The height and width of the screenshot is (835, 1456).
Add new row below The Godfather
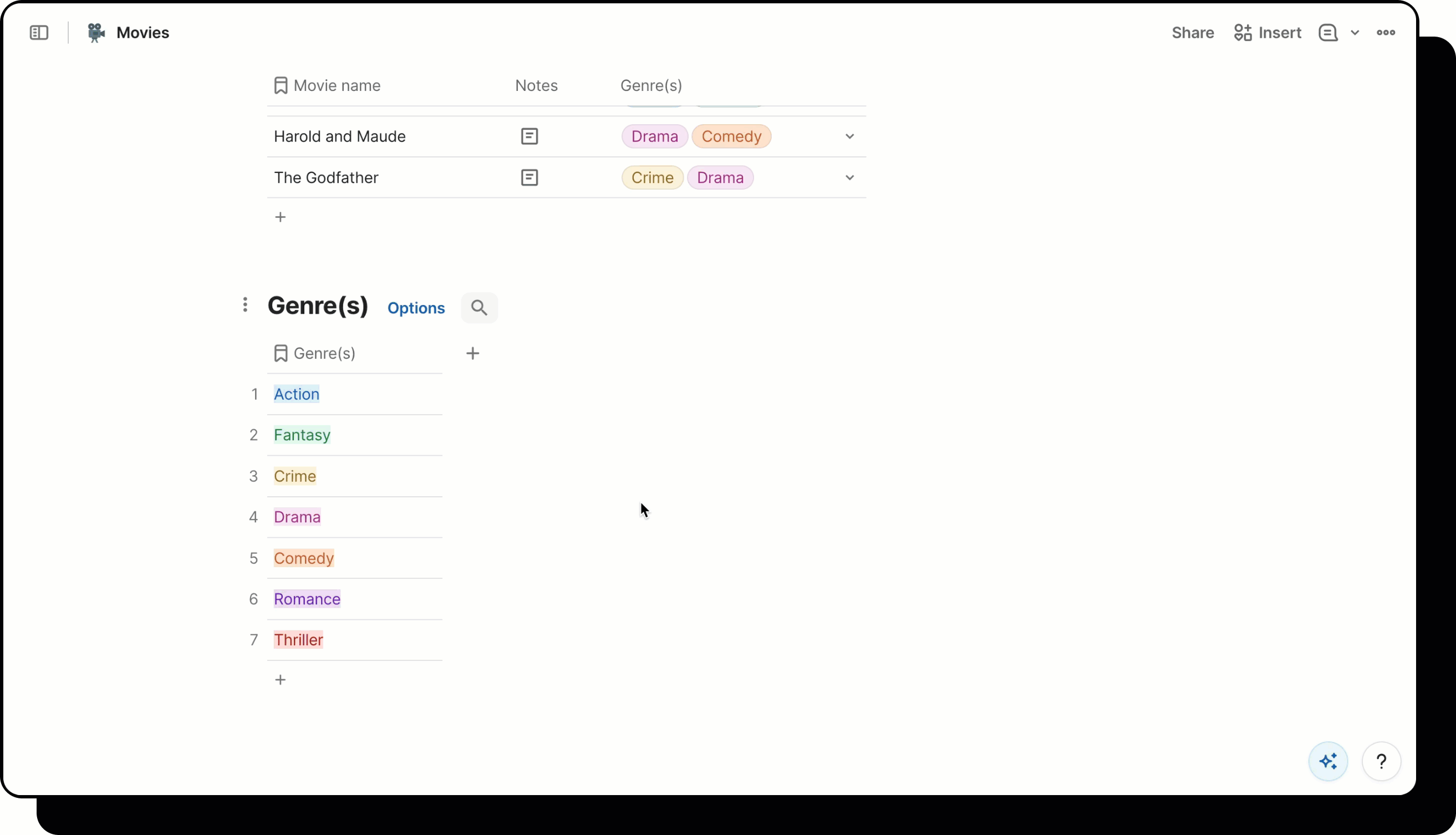[x=280, y=217]
